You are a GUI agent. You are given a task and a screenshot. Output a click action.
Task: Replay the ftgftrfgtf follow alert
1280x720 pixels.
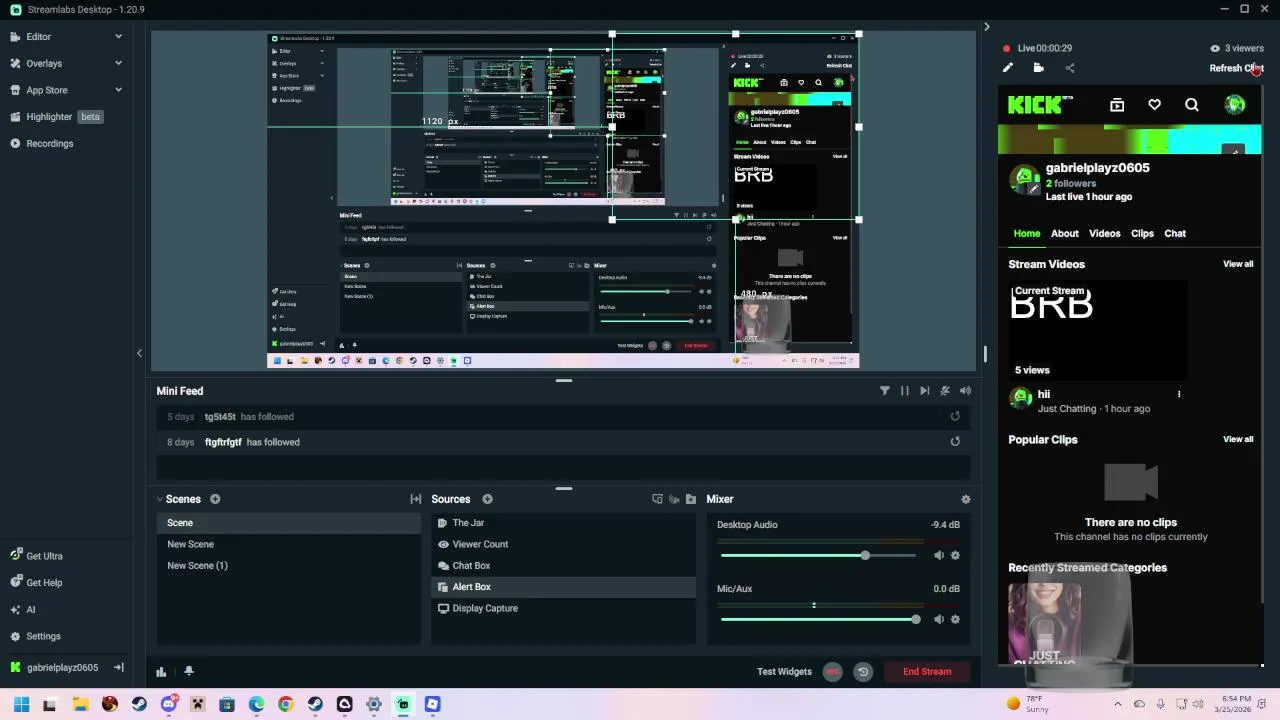tap(955, 442)
